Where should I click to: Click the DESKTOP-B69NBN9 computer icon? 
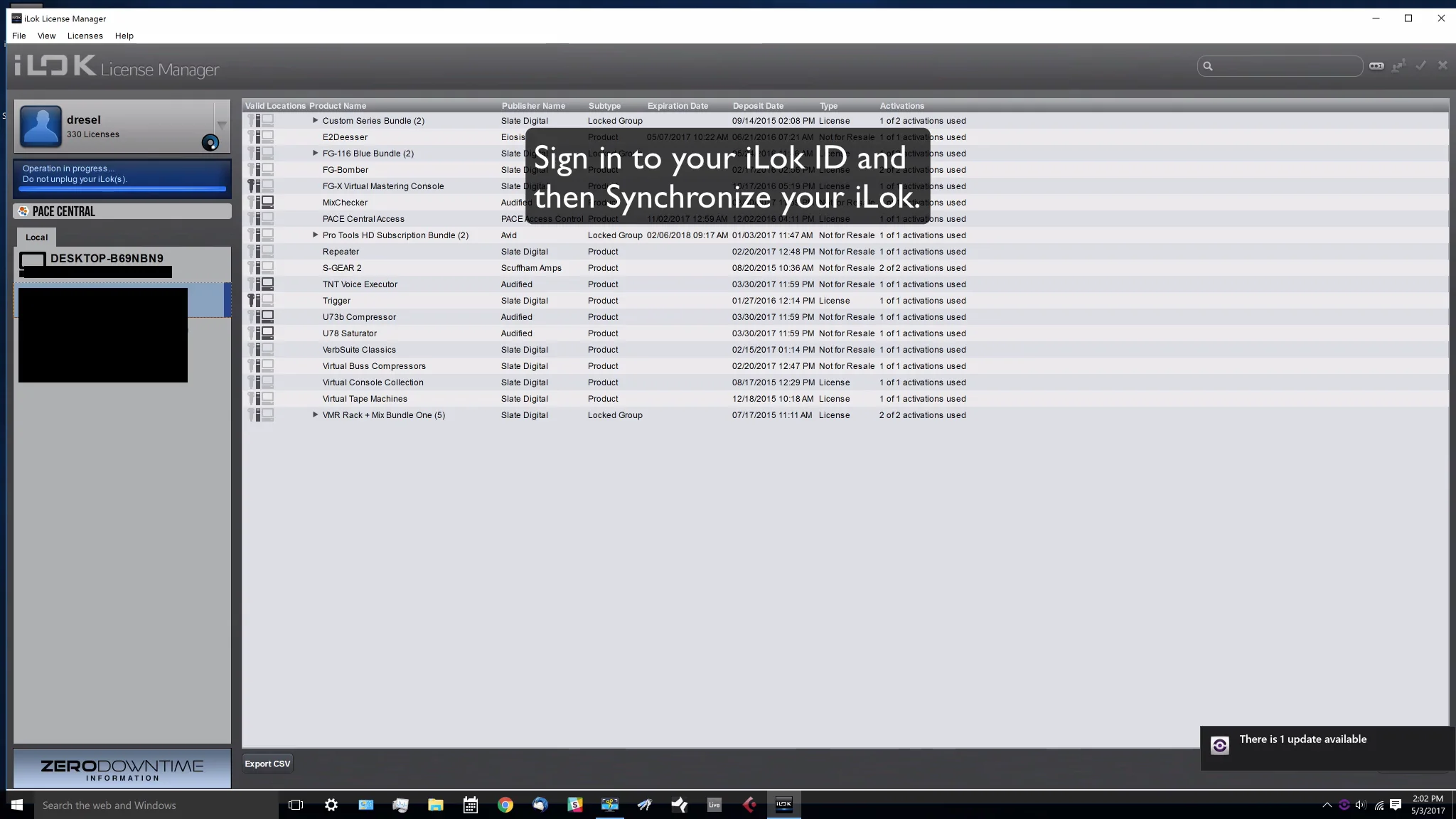(x=33, y=259)
